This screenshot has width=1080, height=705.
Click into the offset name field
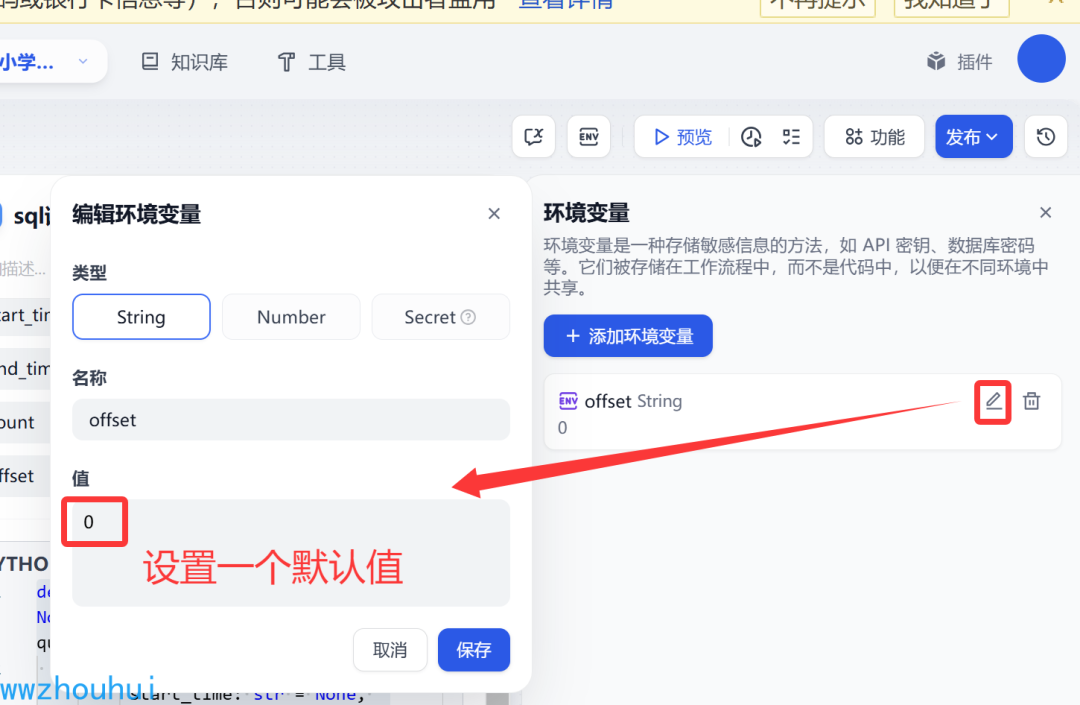[291, 420]
